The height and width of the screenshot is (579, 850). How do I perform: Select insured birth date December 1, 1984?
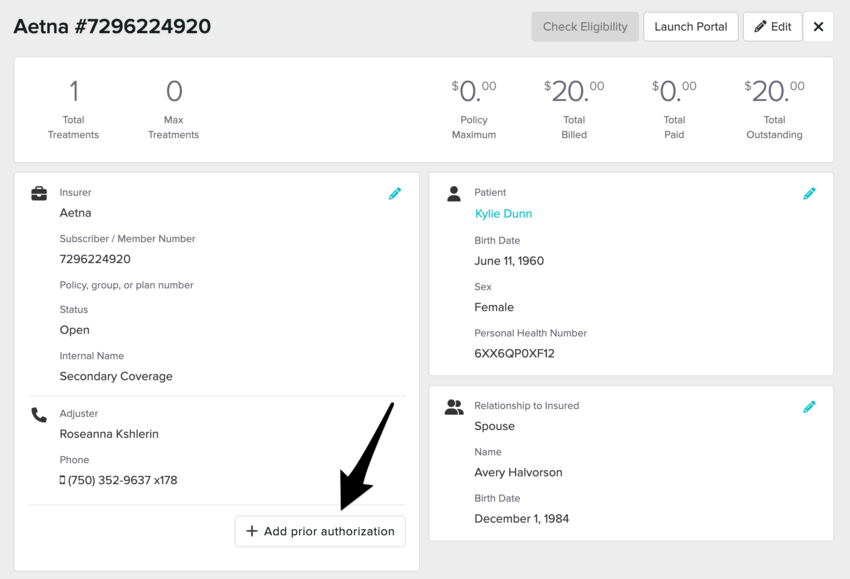coord(521,519)
